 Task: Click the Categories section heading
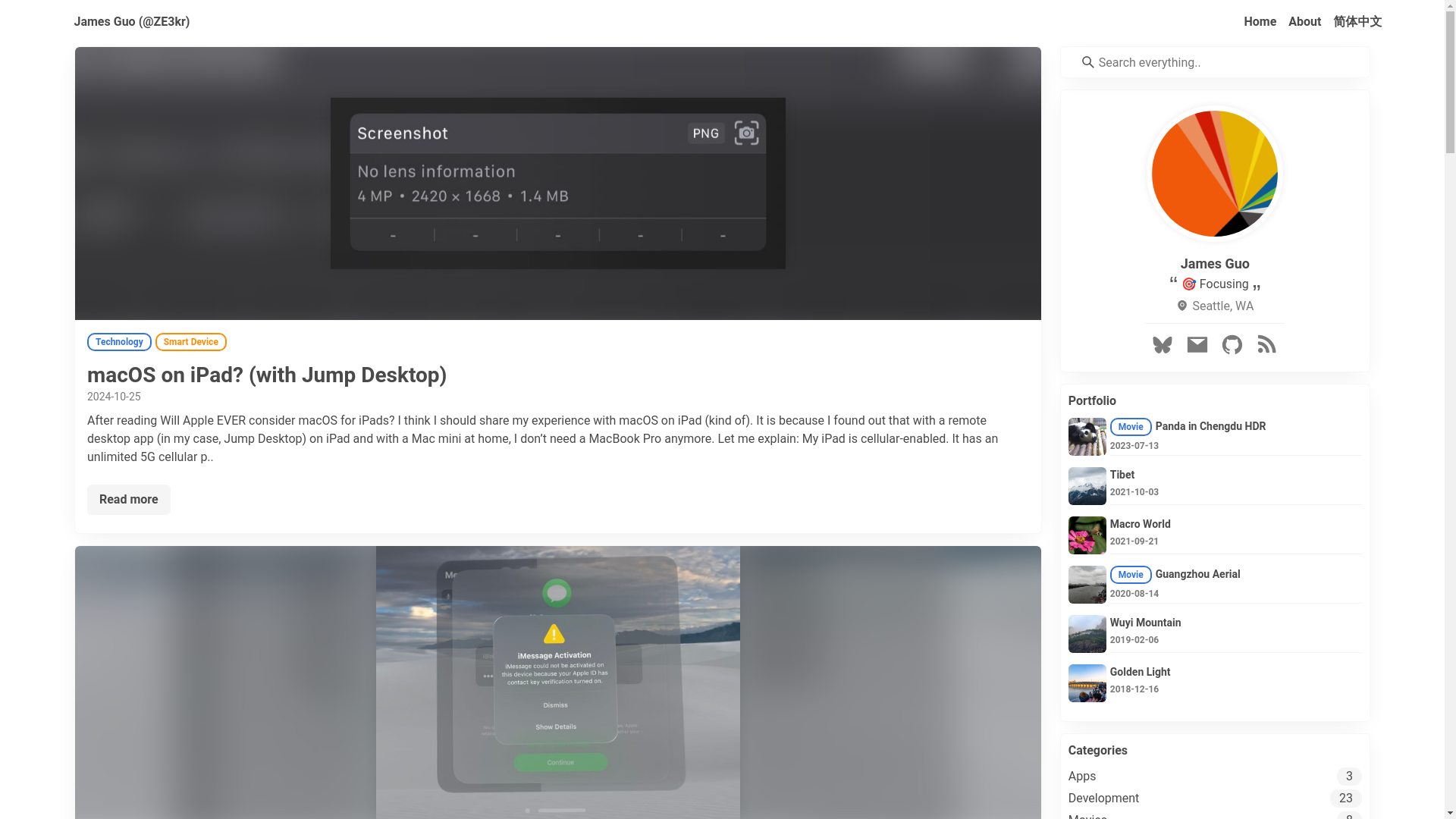tap(1097, 751)
